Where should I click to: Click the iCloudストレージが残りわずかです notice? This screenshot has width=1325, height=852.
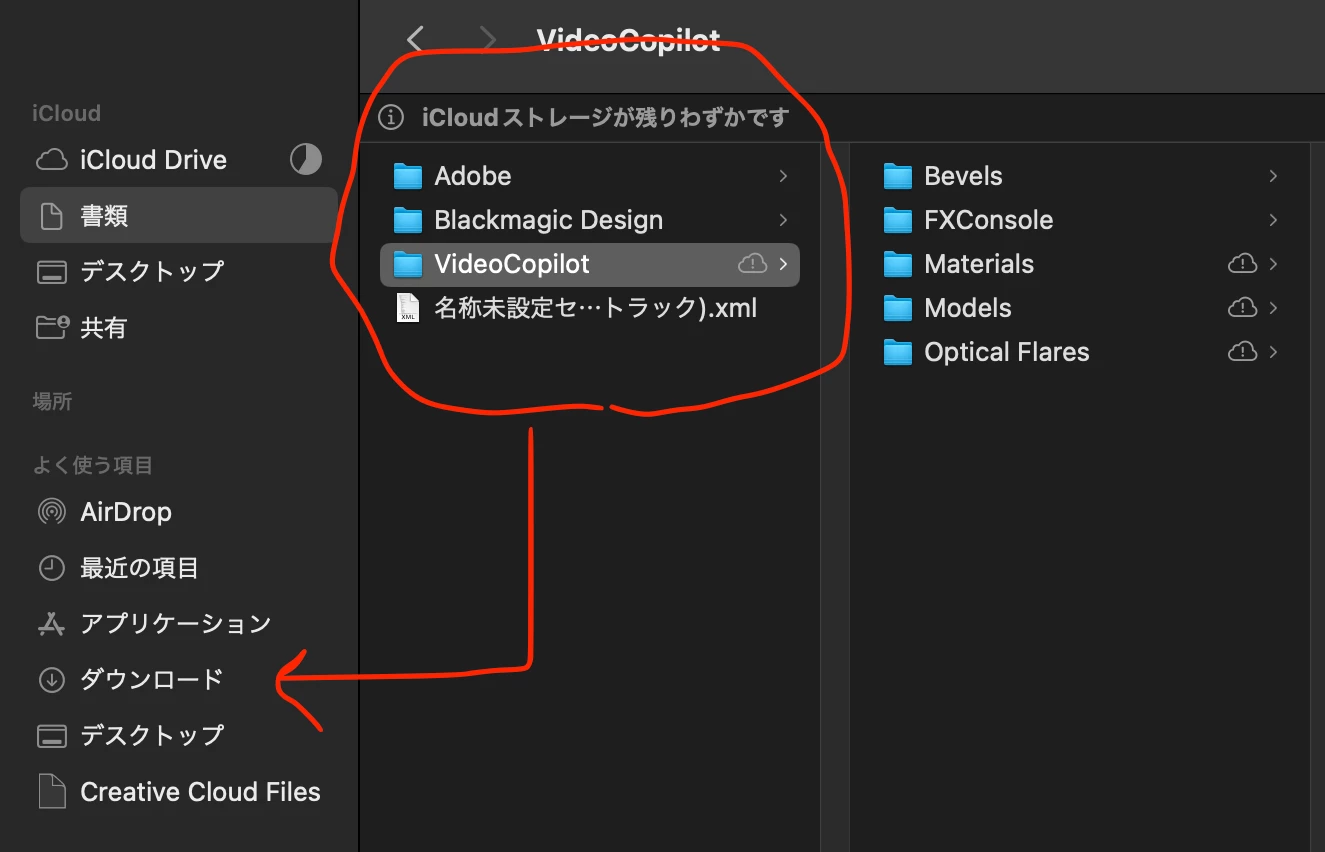click(x=605, y=118)
